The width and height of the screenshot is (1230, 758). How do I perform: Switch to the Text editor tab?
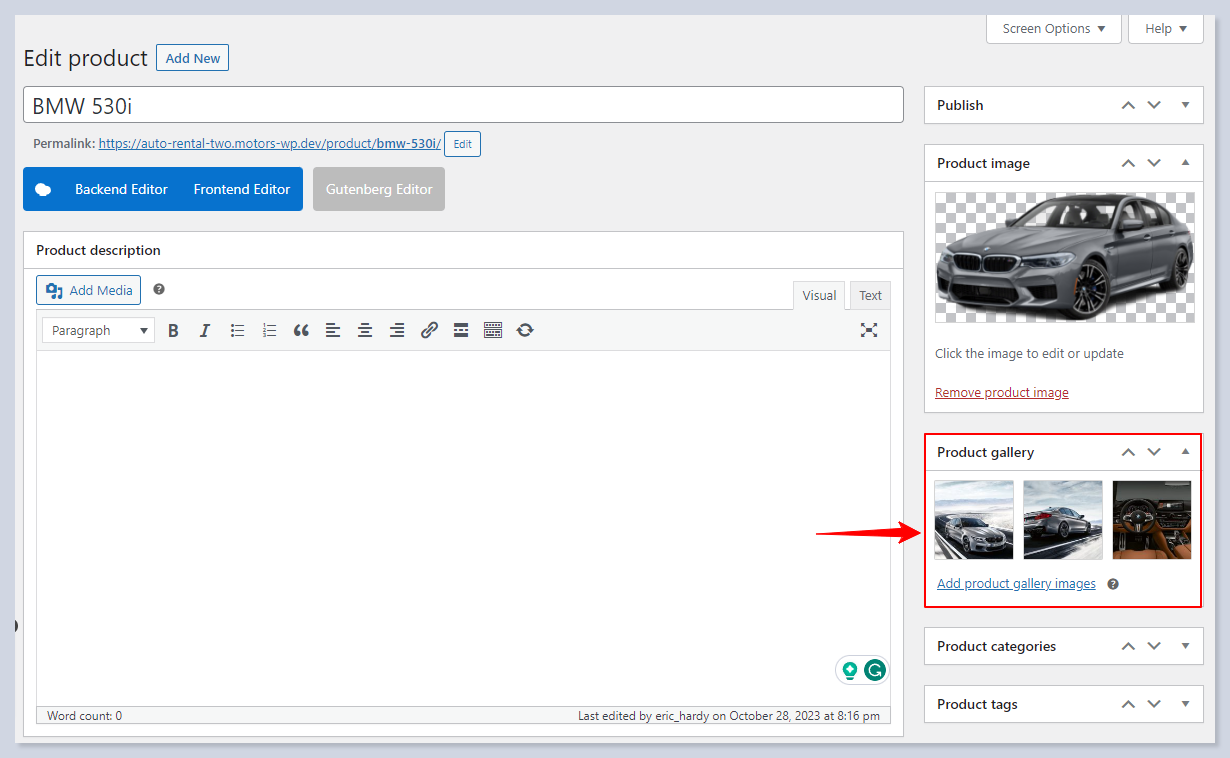pyautogui.click(x=870, y=295)
